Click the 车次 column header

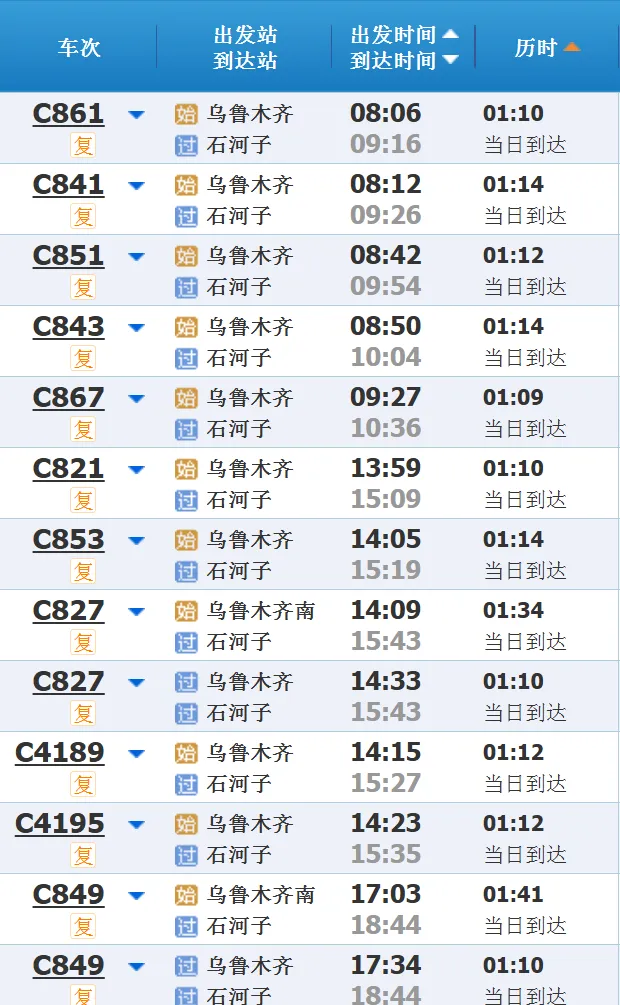(79, 47)
